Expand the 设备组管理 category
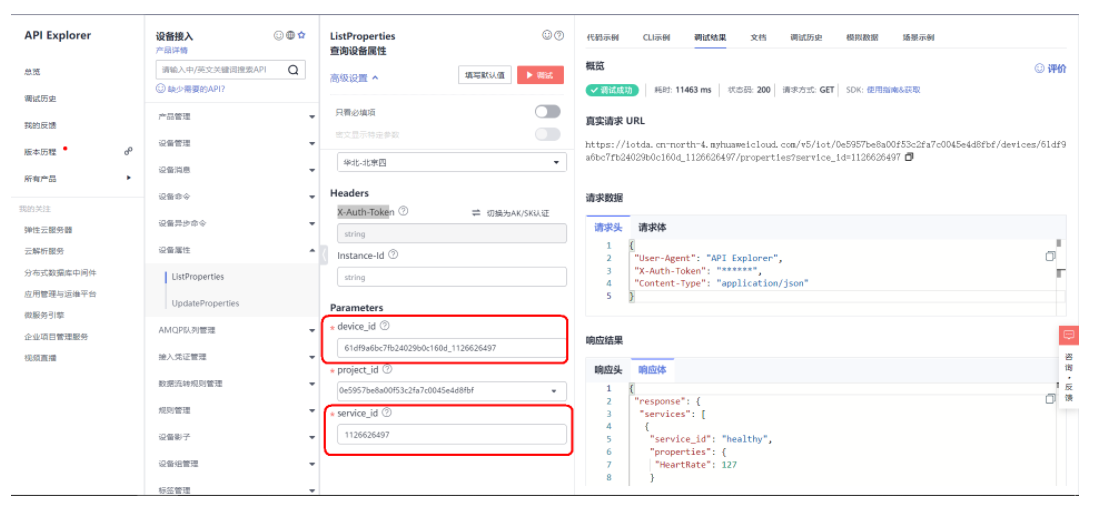The image size is (1093, 508). click(312, 464)
